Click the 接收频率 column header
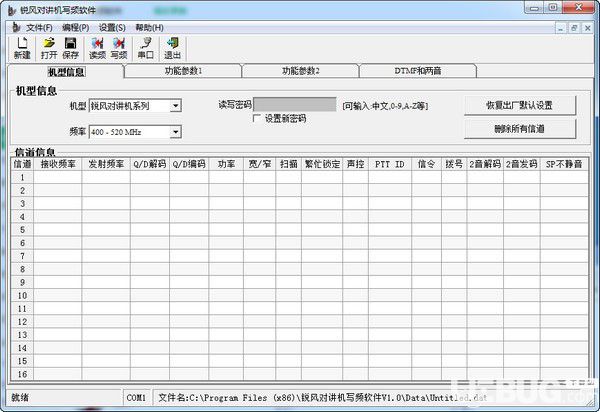 click(58, 164)
